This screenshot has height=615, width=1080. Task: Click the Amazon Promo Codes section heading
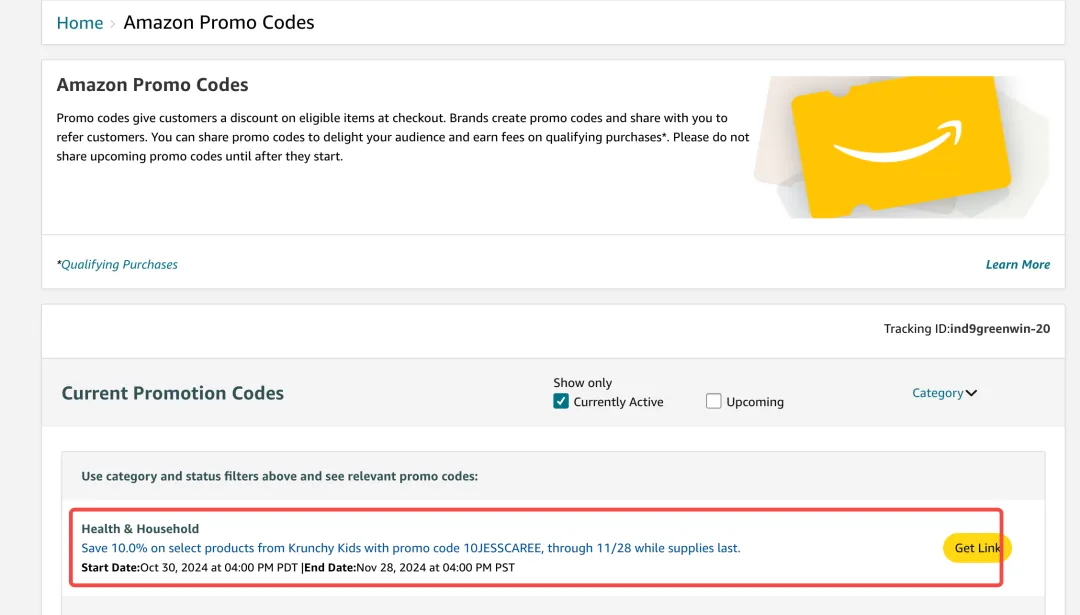click(x=152, y=85)
